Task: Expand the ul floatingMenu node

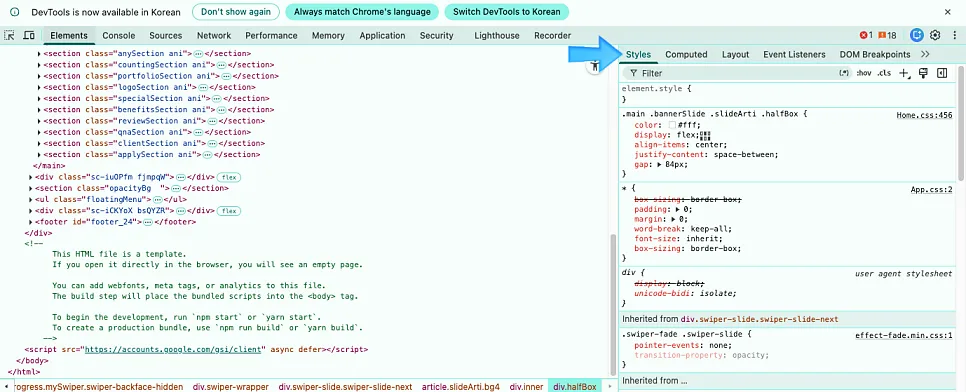Action: click(x=31, y=200)
